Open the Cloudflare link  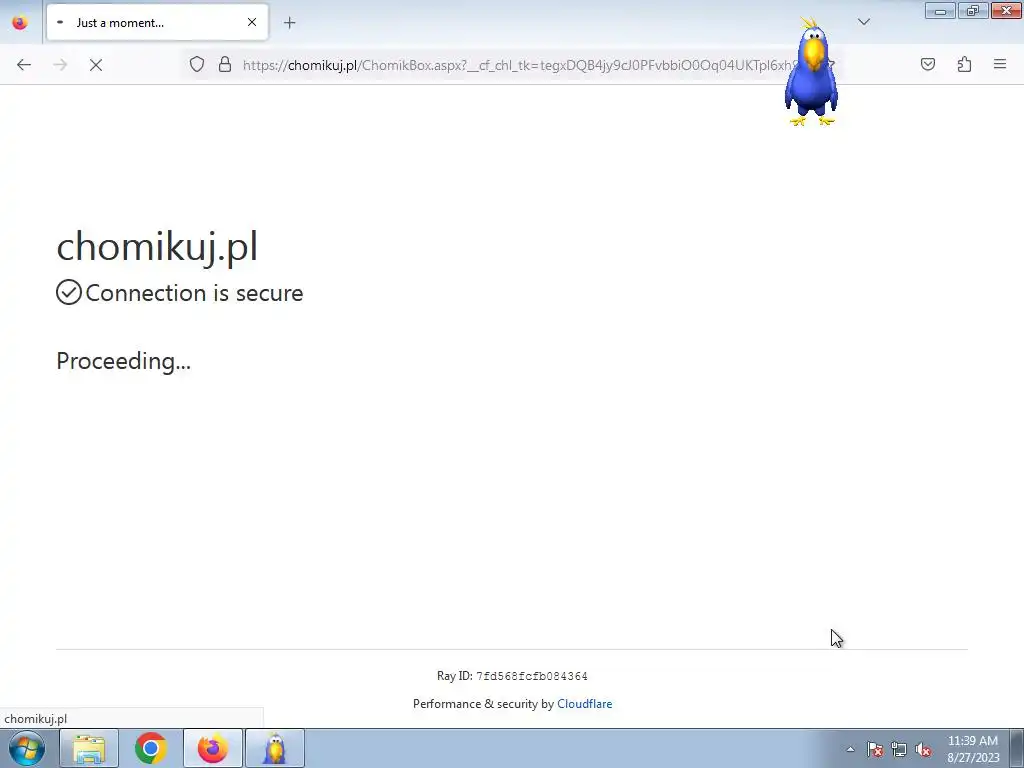[584, 704]
